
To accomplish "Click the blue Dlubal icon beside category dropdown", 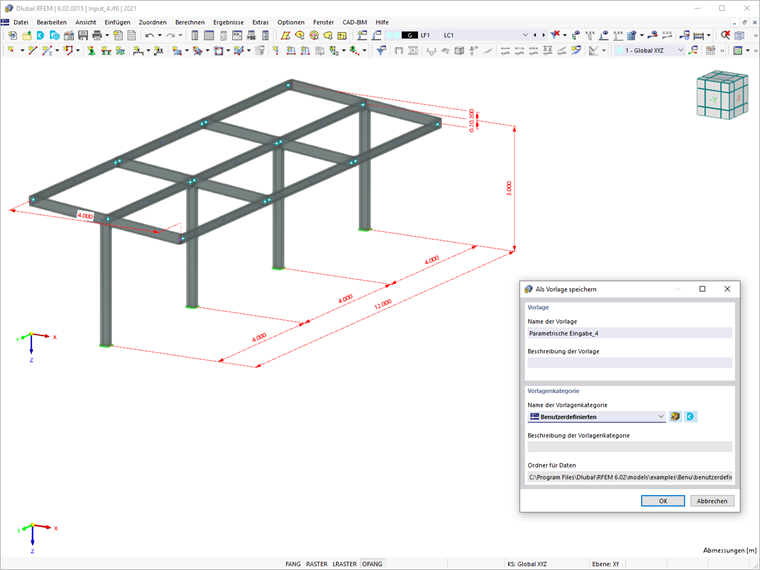I will (x=690, y=416).
